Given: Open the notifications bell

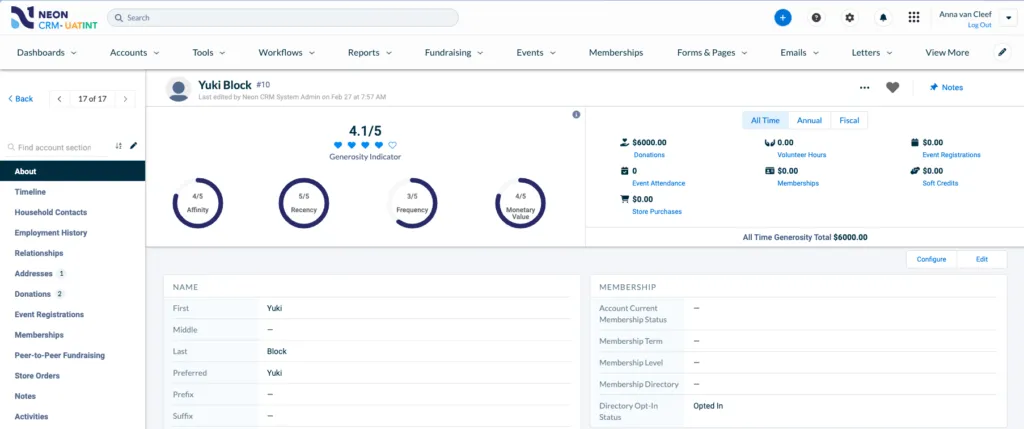Looking at the screenshot, I should 883,18.
